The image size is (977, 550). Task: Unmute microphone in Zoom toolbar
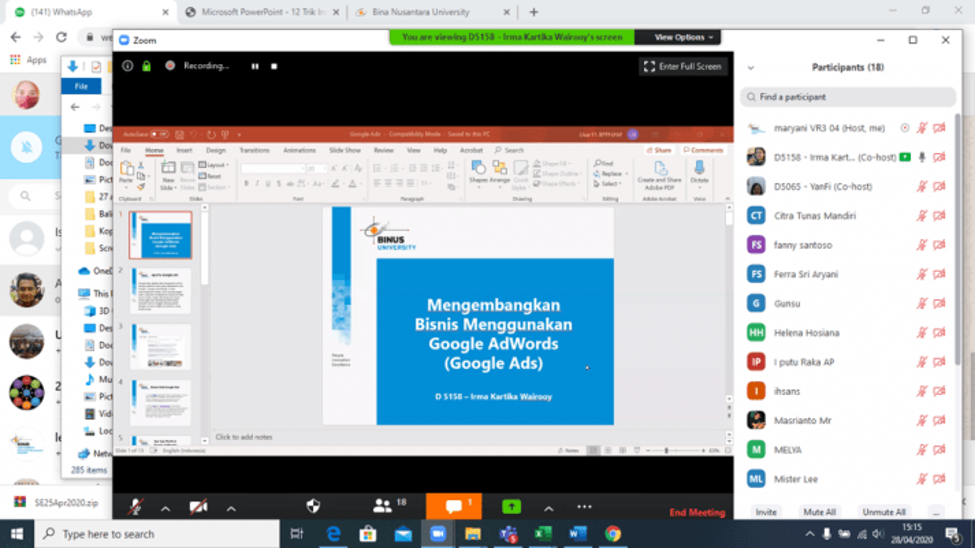135,507
